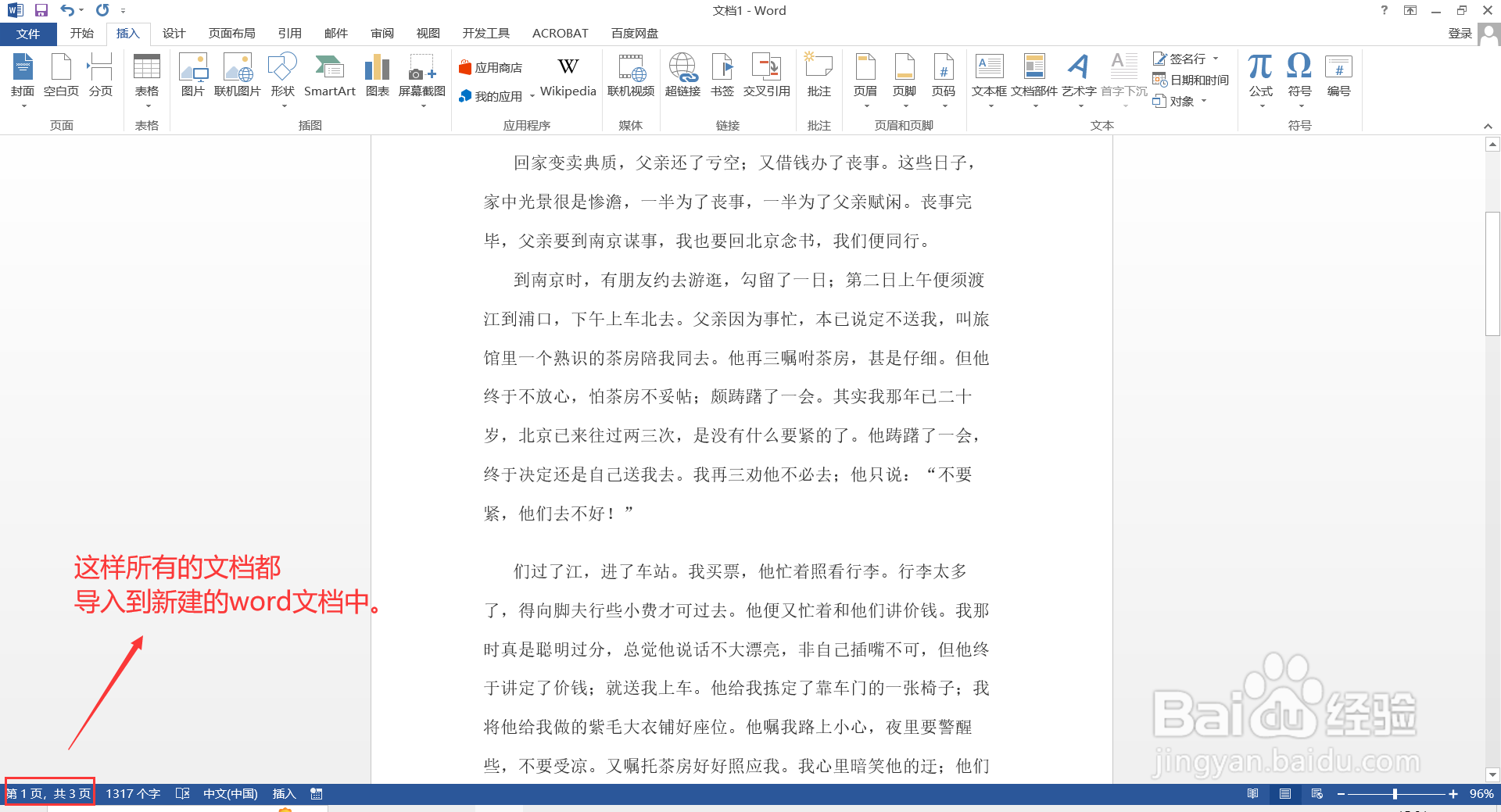
Task: Insert a page break (分页)
Action: [x=100, y=77]
